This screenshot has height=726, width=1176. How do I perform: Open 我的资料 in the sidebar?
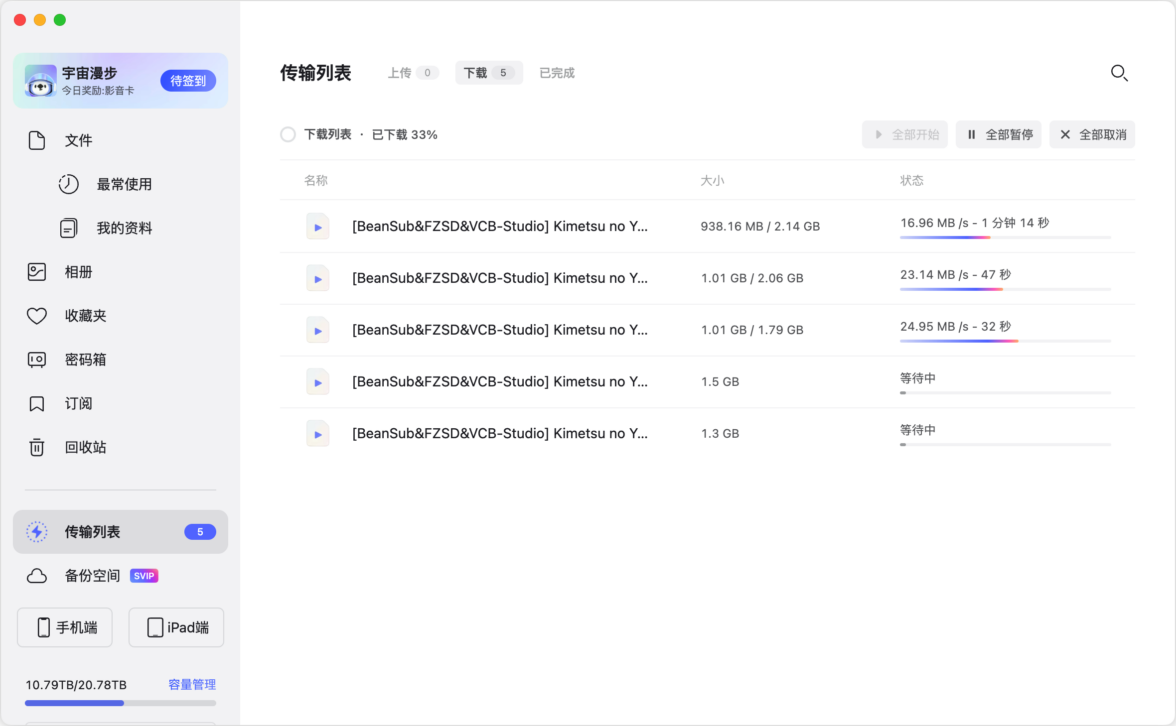point(124,228)
